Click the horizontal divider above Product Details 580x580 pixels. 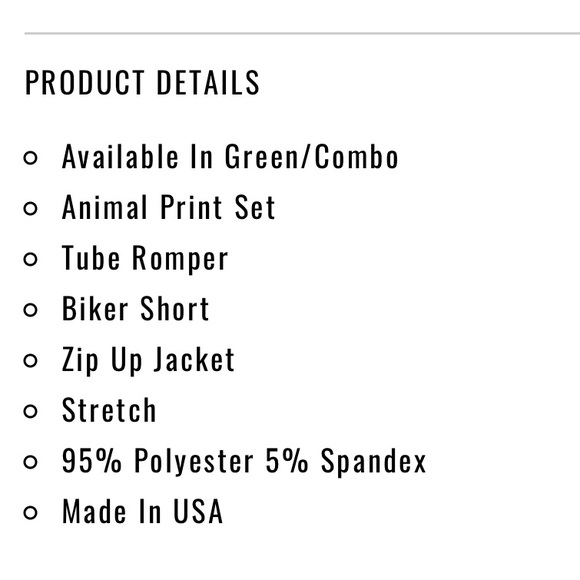pos(302,33)
